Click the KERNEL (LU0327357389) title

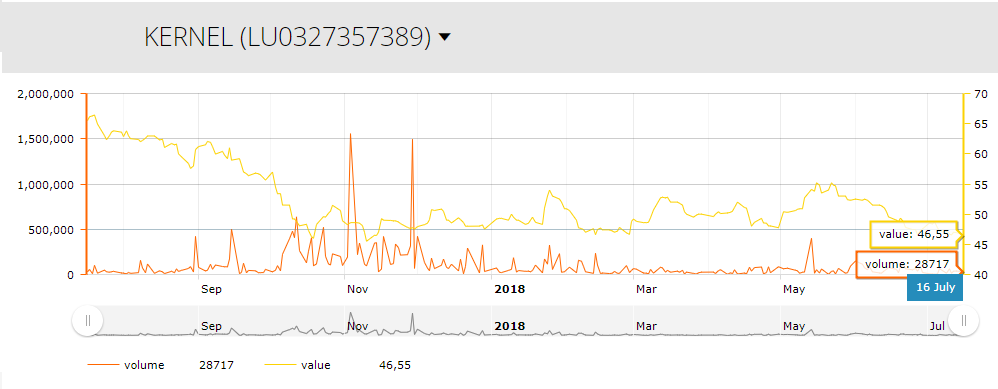pos(288,38)
